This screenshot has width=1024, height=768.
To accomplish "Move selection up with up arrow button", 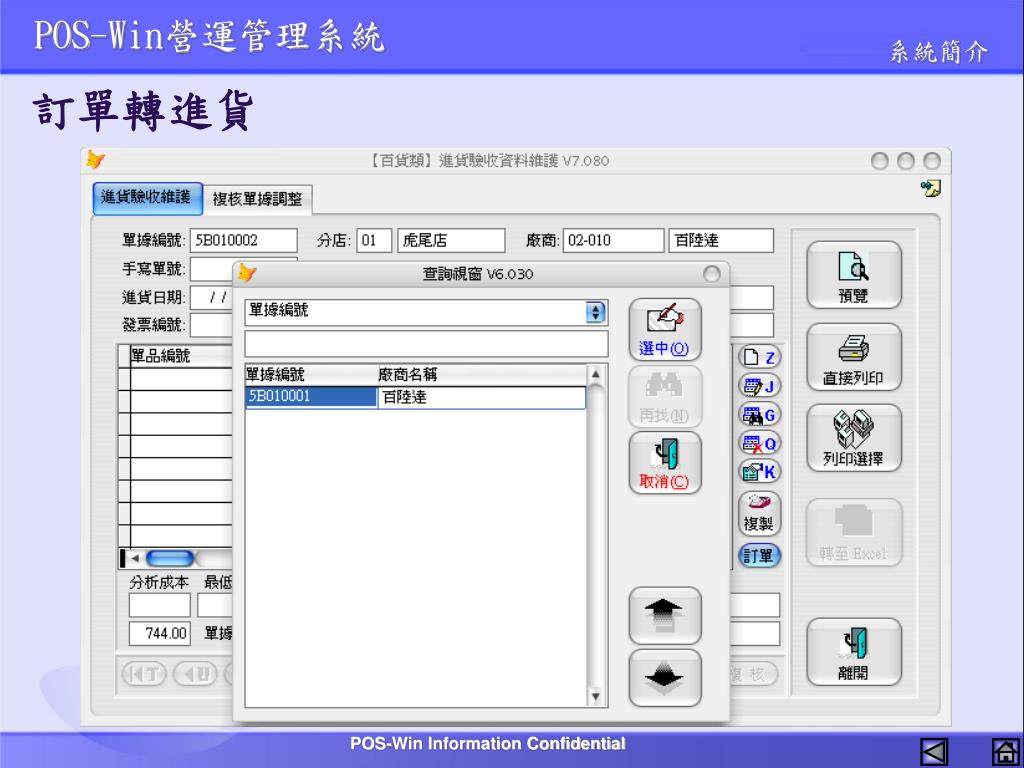I will [x=665, y=615].
